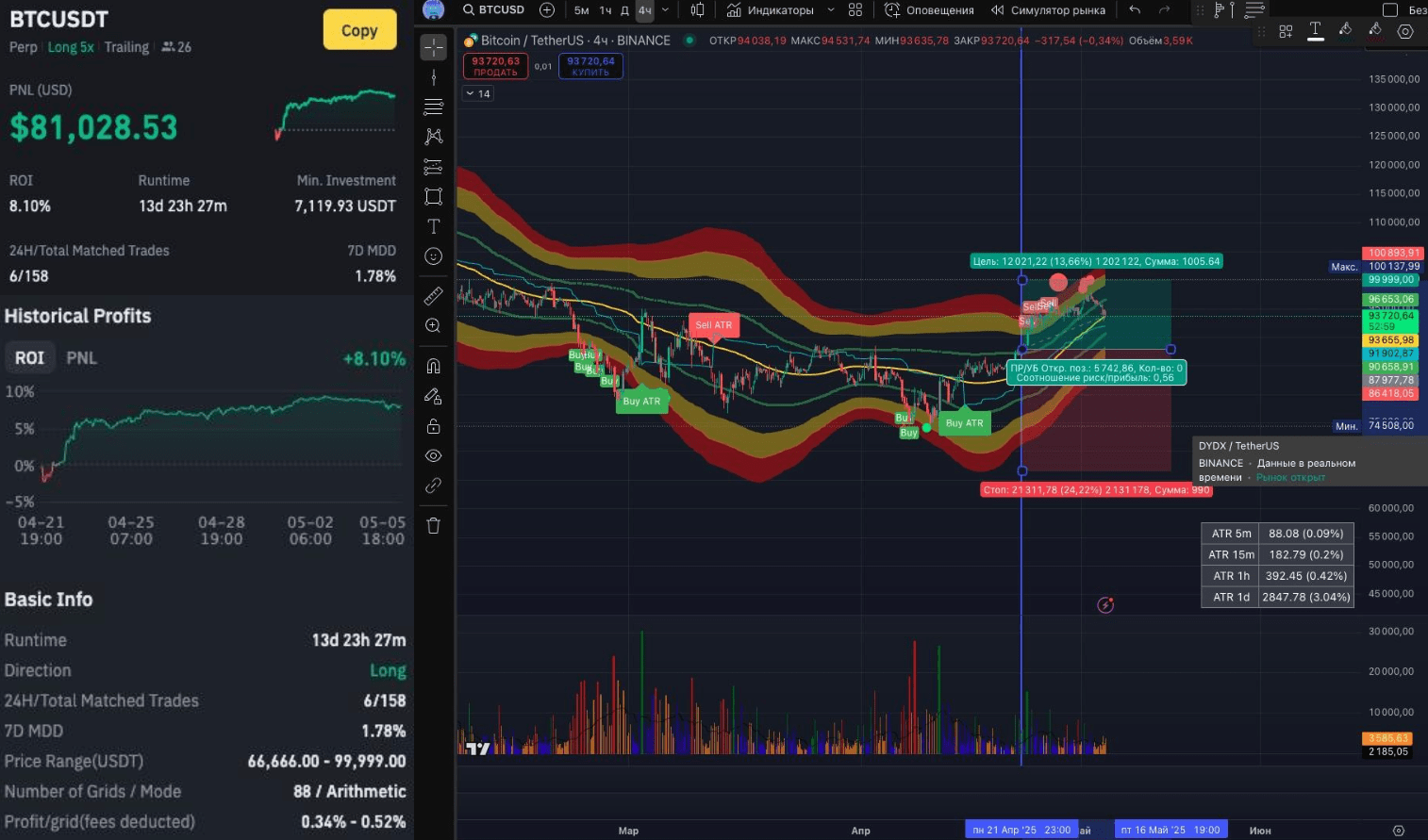Open the forecasting and position tools
The width and height of the screenshot is (1428, 840).
click(433, 167)
